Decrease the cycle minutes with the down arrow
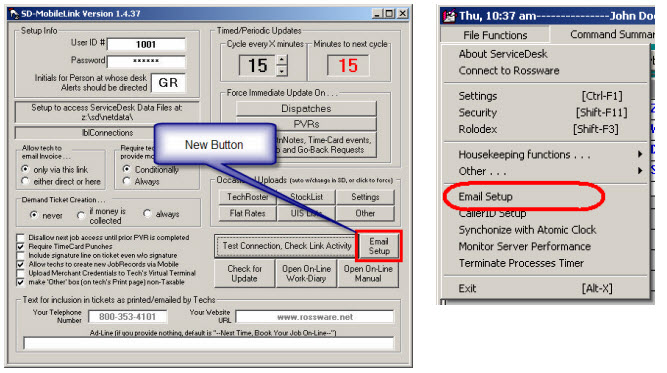Image resolution: width=667 pixels, height=373 pixels. pos(282,71)
